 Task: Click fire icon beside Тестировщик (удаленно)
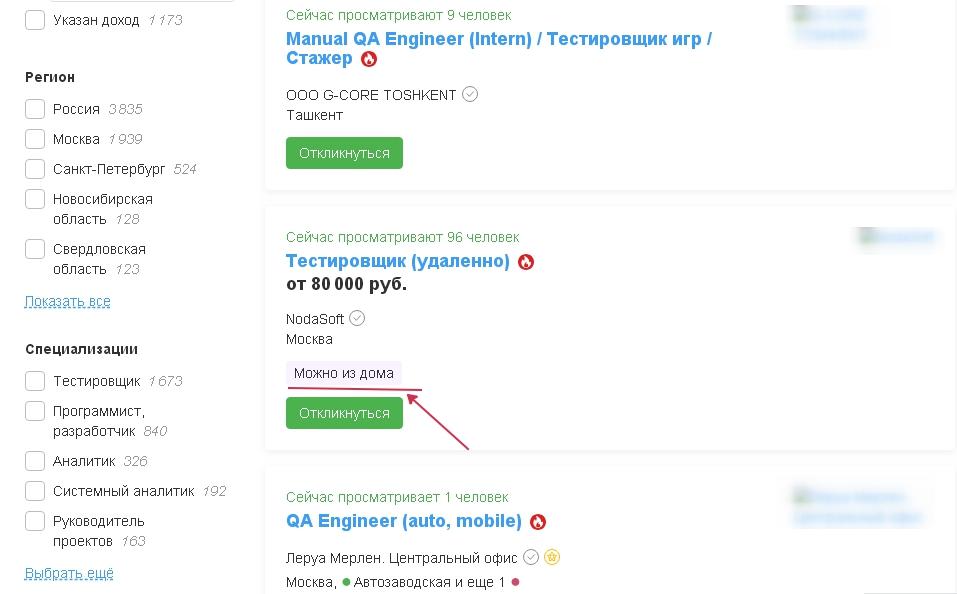[526, 262]
